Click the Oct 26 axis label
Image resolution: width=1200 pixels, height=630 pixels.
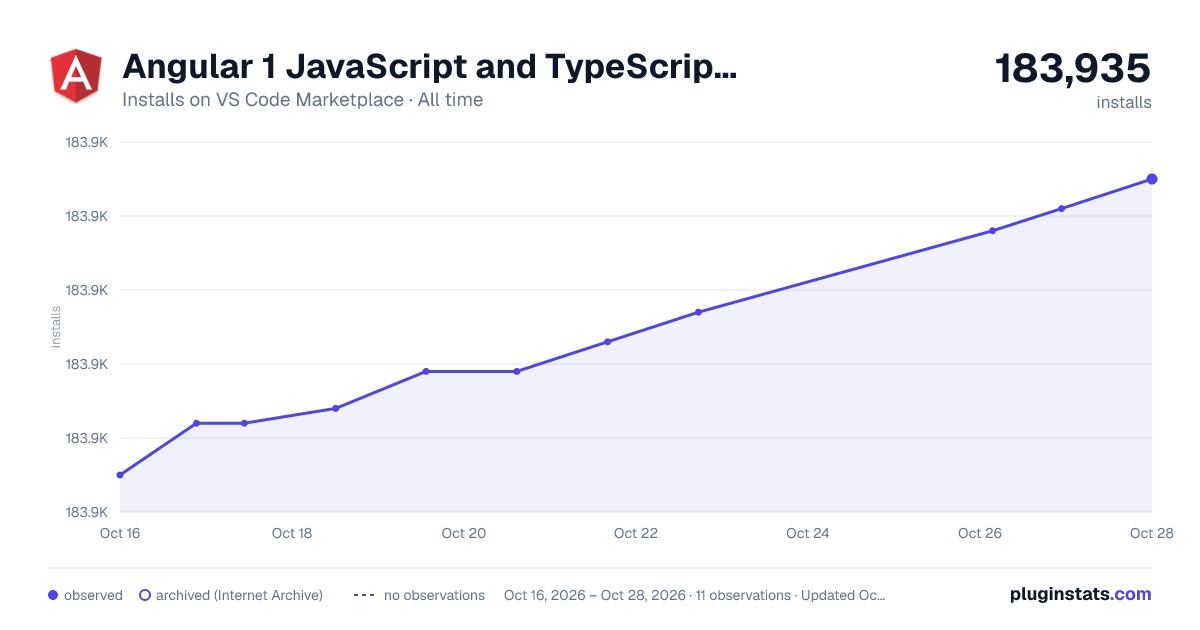pos(980,533)
